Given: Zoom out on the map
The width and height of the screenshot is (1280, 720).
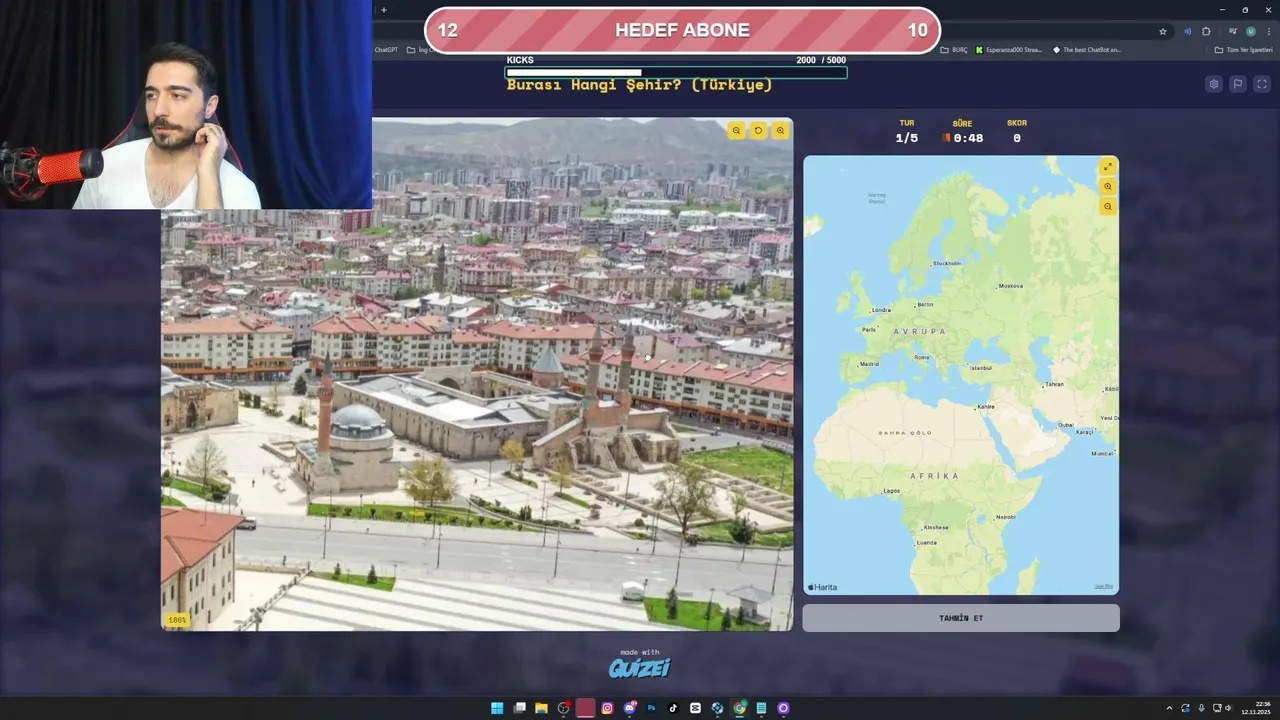Looking at the screenshot, I should click(x=1107, y=207).
